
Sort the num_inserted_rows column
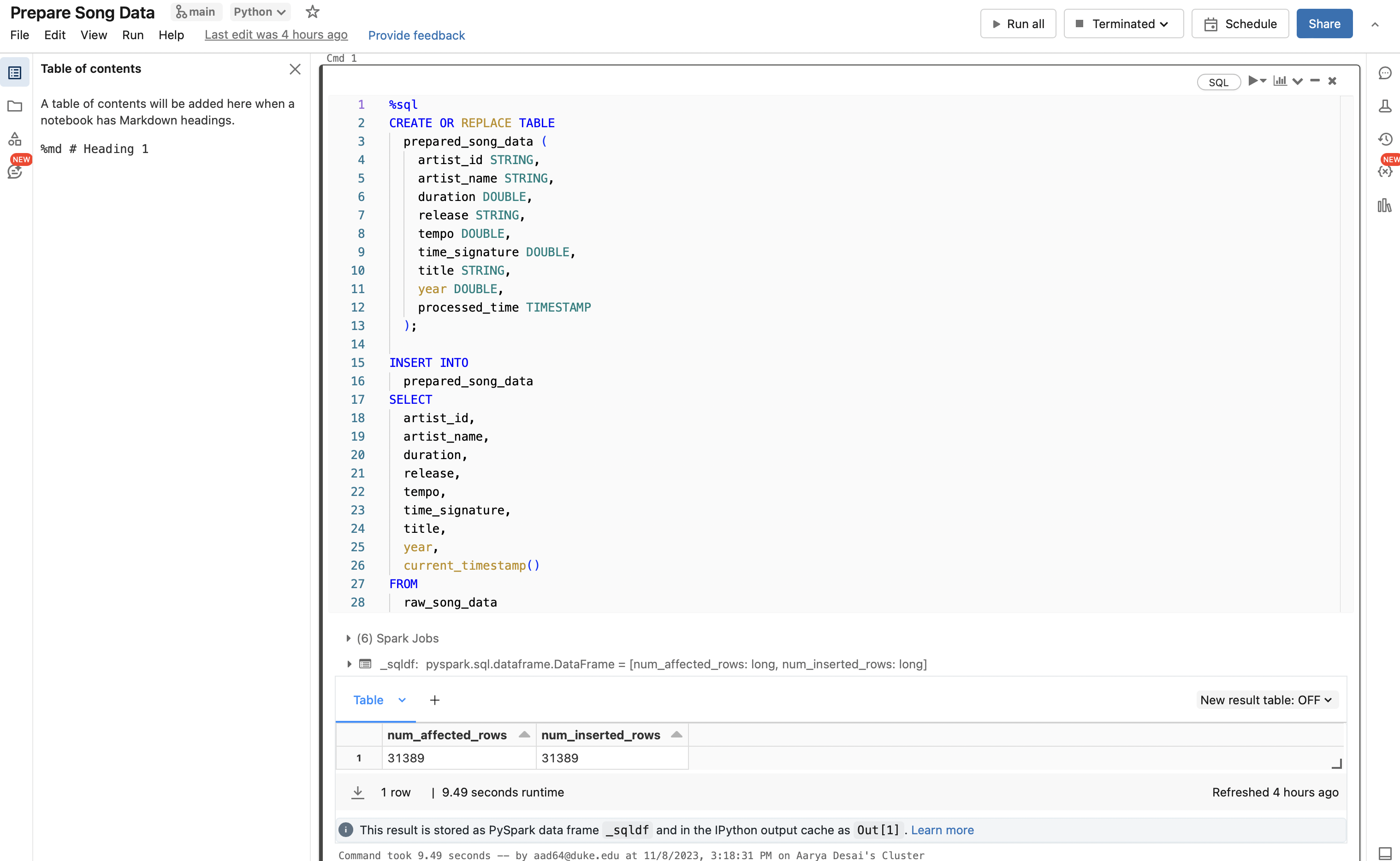676,735
